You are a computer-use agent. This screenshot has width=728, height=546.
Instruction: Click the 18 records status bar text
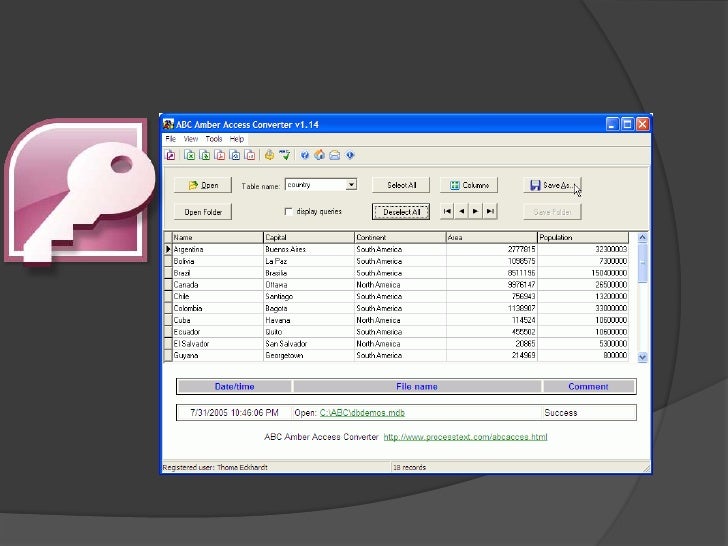point(410,468)
